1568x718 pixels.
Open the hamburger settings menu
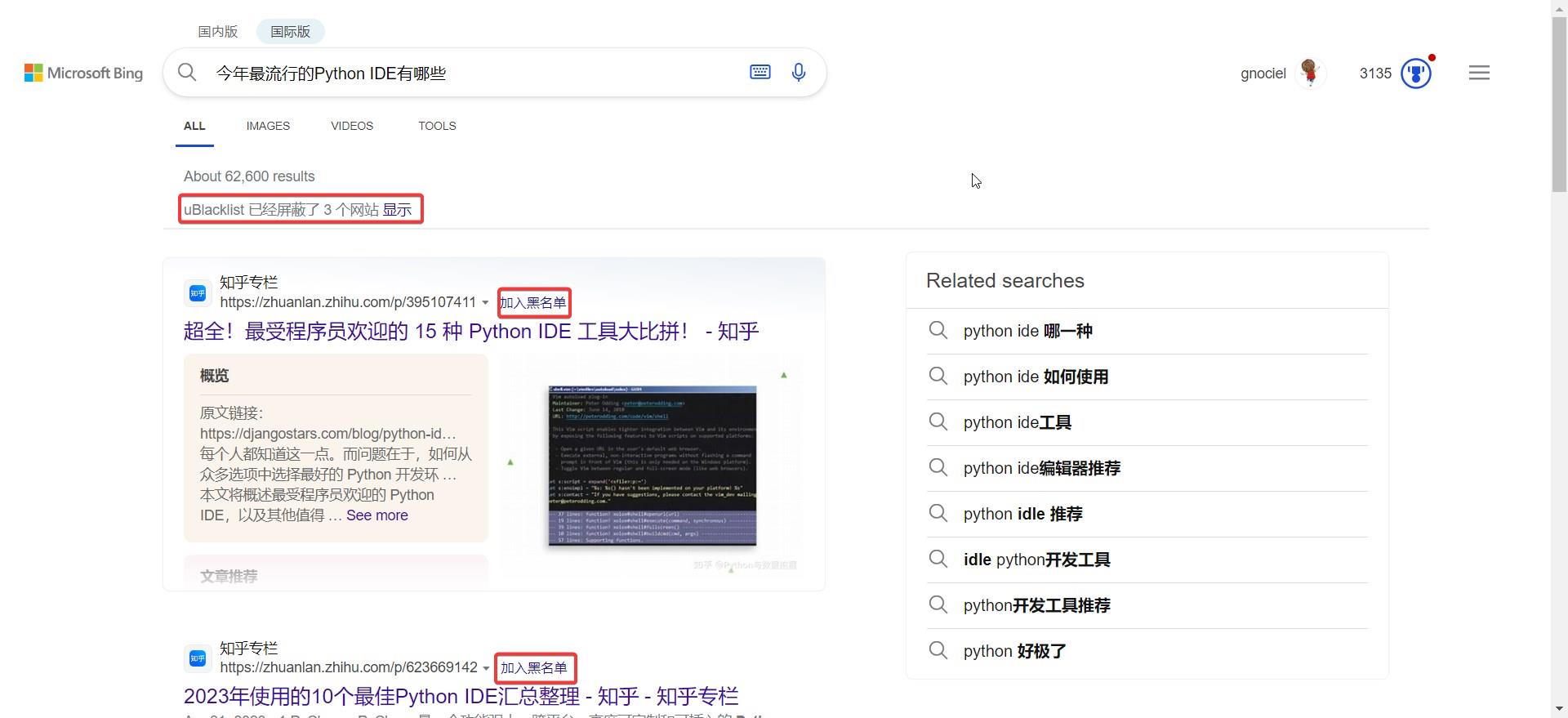click(x=1479, y=73)
